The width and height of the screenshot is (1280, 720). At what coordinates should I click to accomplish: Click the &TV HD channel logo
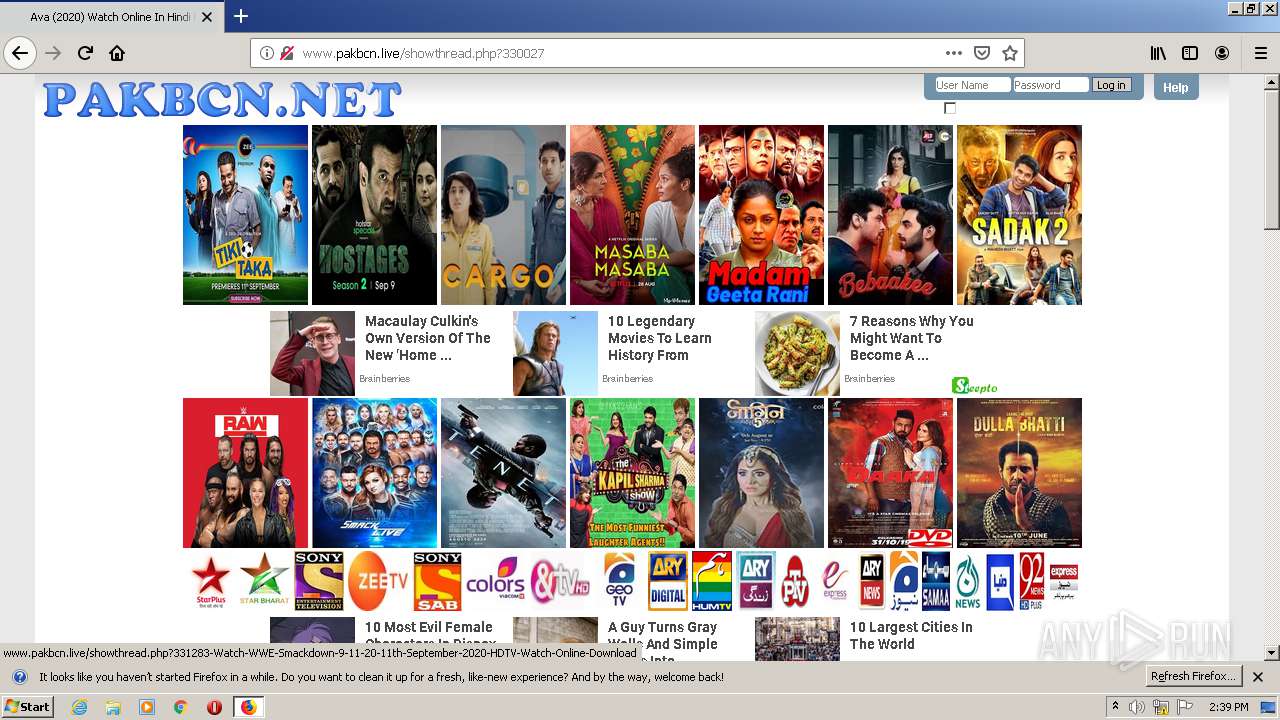[x=561, y=581]
